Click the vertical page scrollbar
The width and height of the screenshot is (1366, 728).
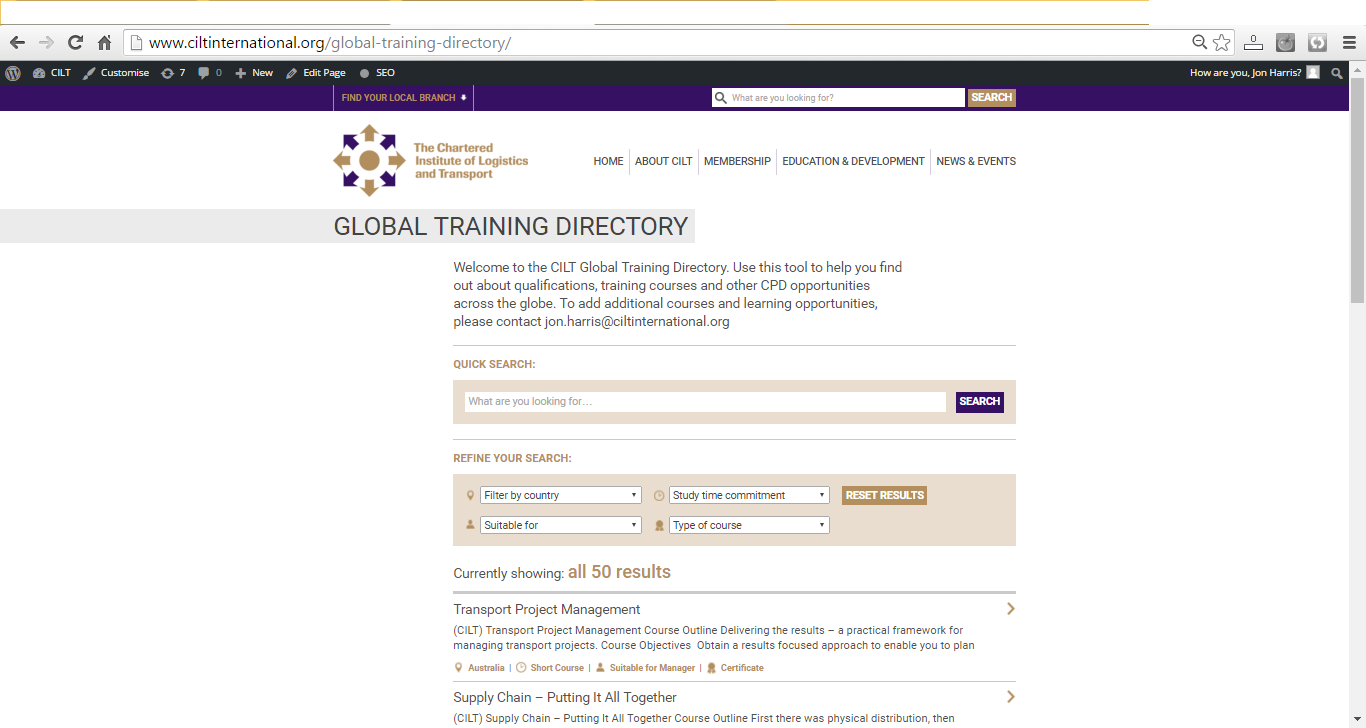[x=1357, y=190]
